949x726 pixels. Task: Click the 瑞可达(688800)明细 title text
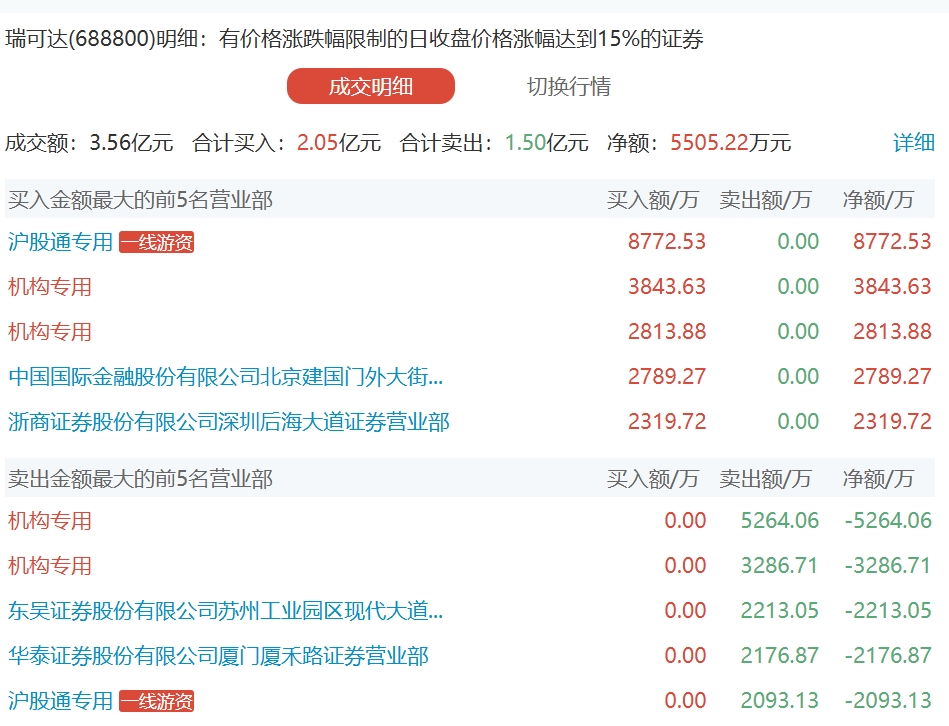(x=102, y=39)
